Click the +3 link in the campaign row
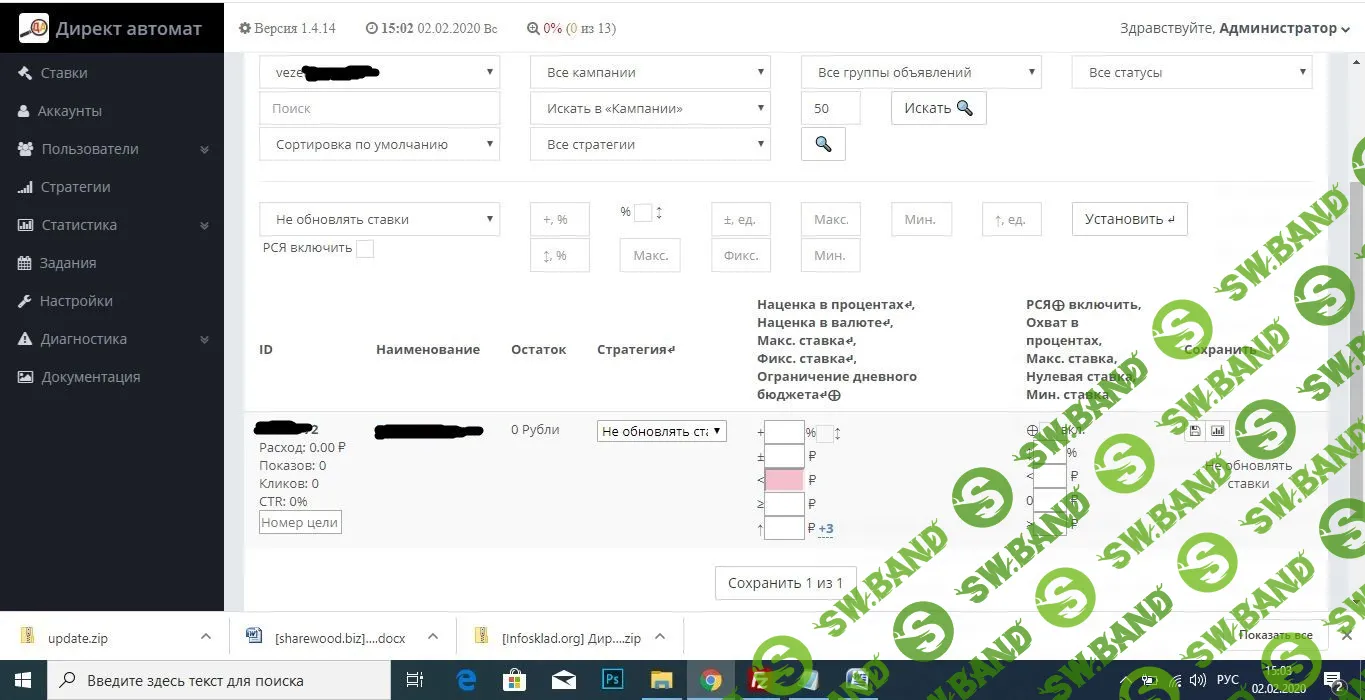 click(826, 529)
